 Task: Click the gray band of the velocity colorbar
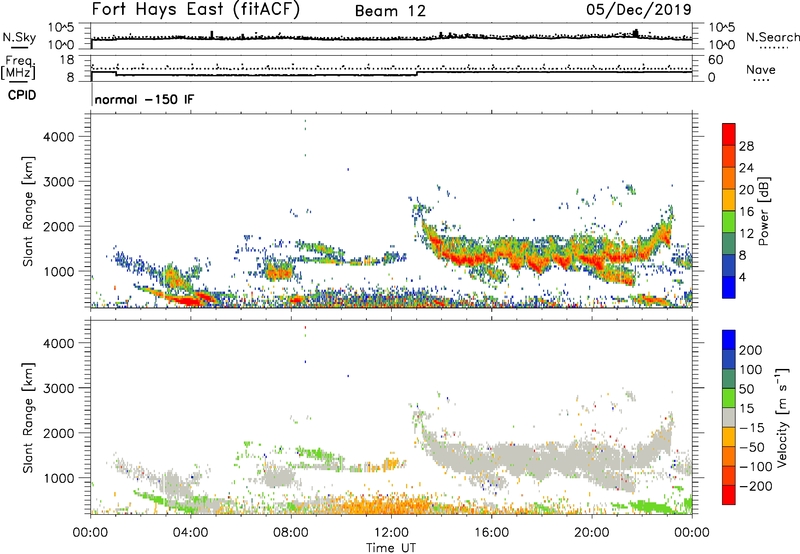pyautogui.click(x=729, y=417)
